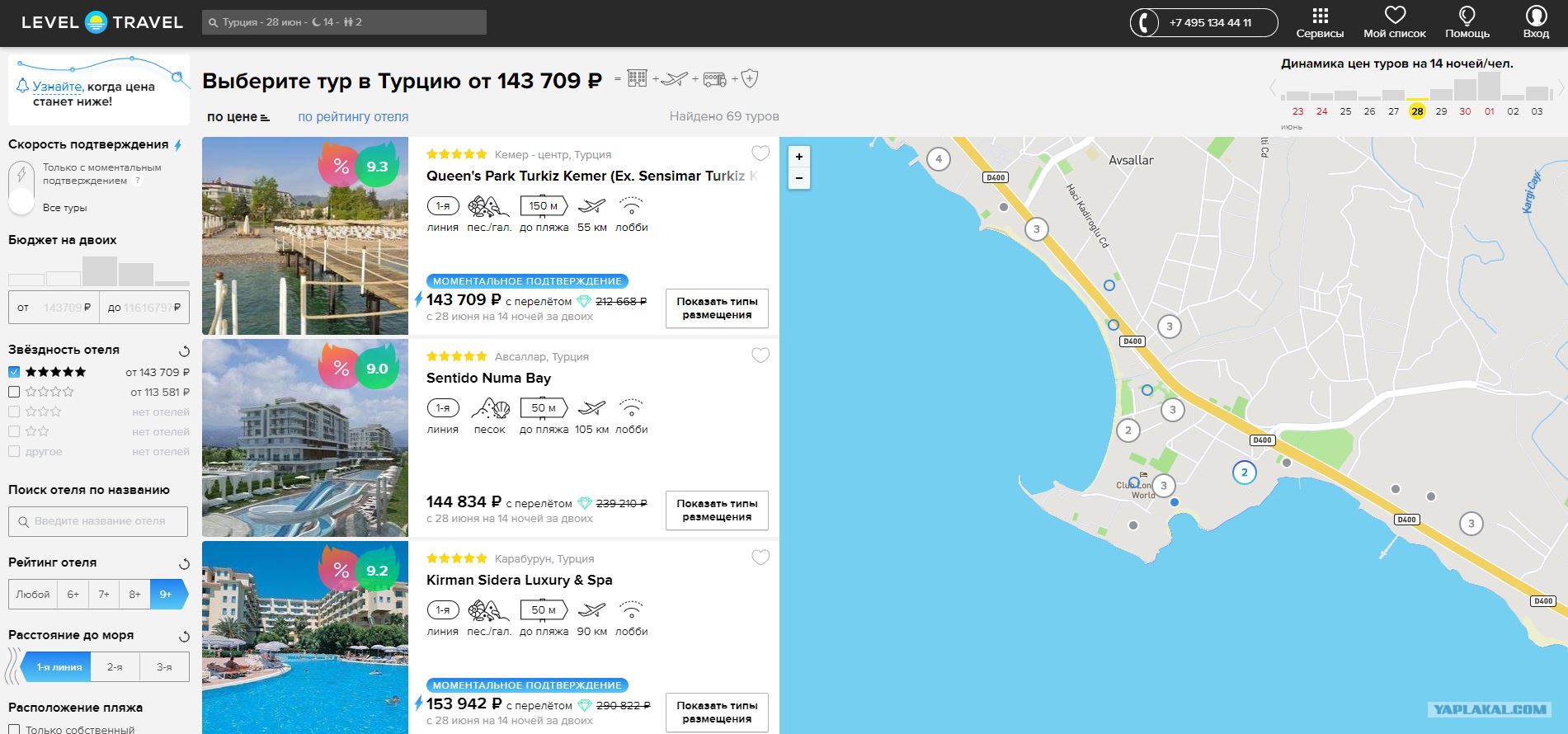Click the insurance shield icon in tour header
Screen dimensions: 1568x734
[750, 78]
